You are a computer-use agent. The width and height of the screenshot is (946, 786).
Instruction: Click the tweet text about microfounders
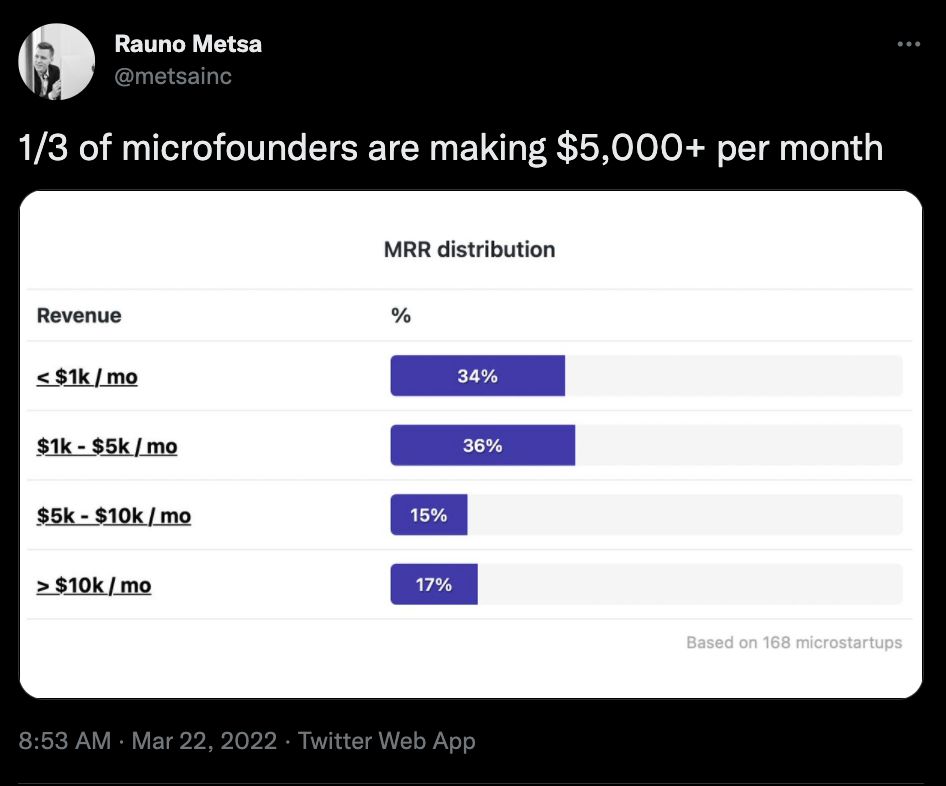pos(451,148)
